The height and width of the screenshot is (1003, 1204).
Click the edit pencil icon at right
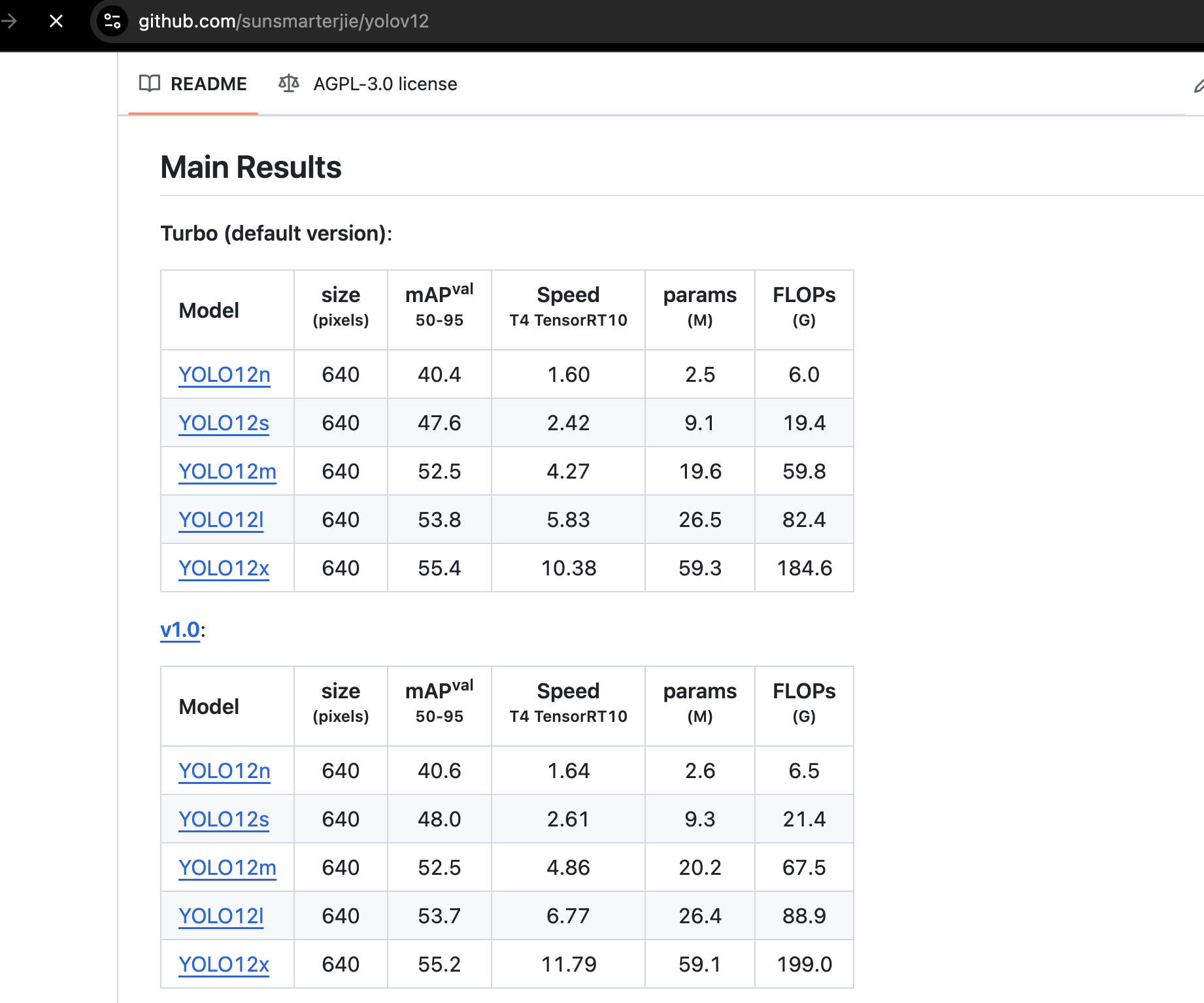[1198, 85]
